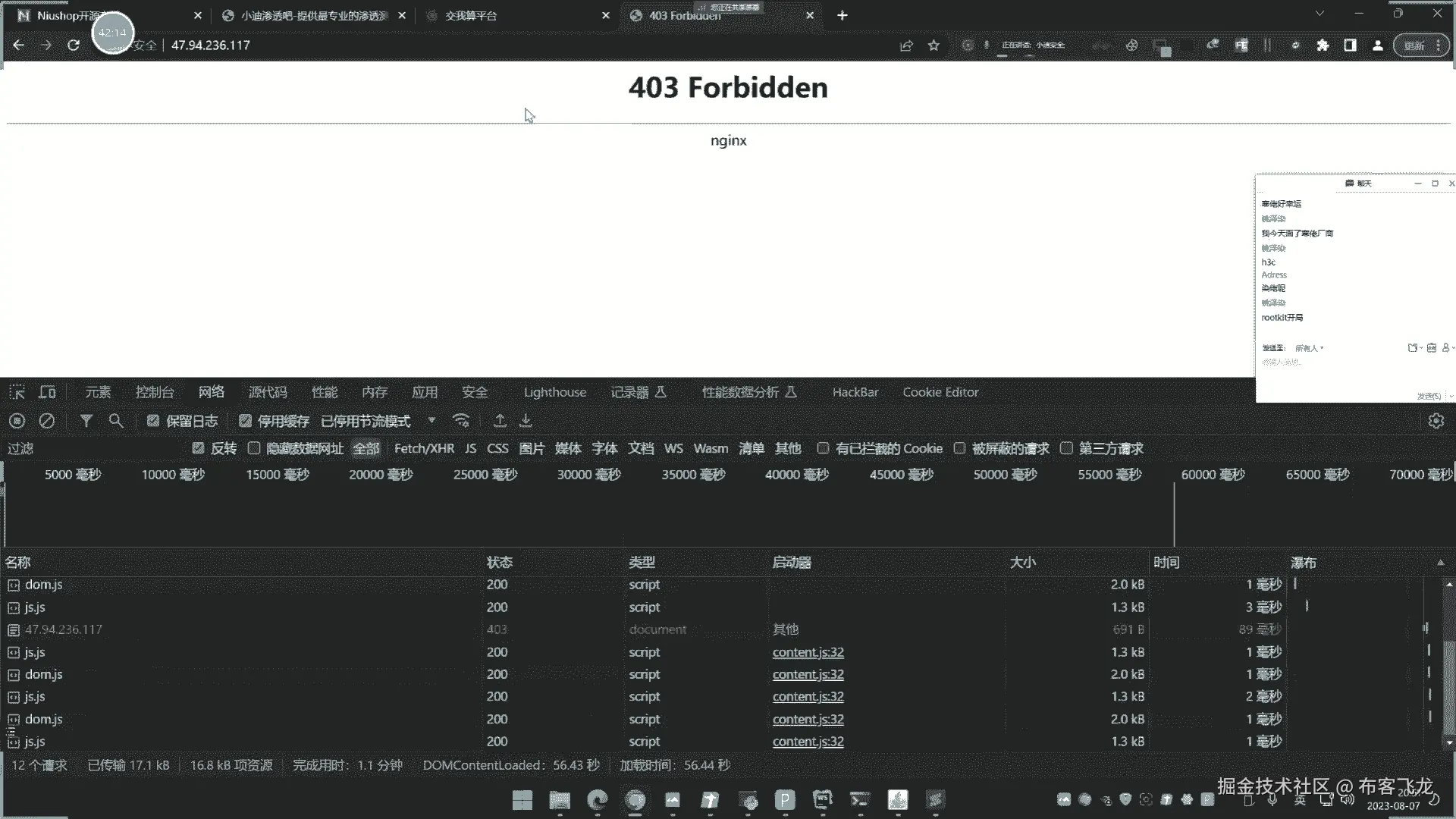Open network conditions wifi icon
Viewport: 1456px width, 819px height.
461,421
